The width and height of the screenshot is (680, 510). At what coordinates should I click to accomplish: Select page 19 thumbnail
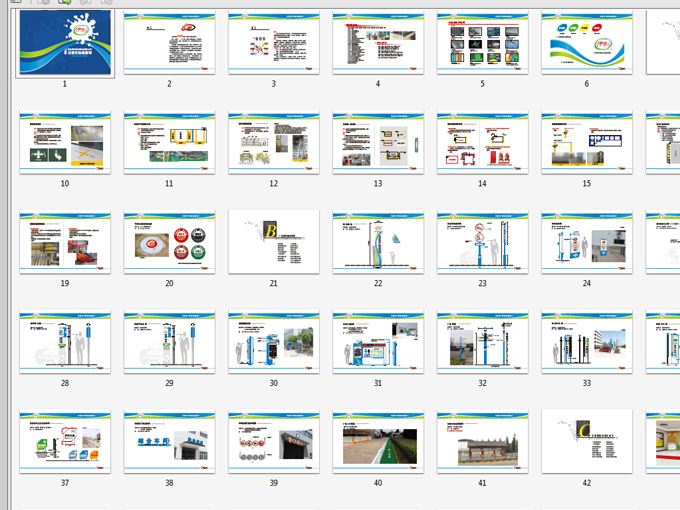pyautogui.click(x=65, y=242)
